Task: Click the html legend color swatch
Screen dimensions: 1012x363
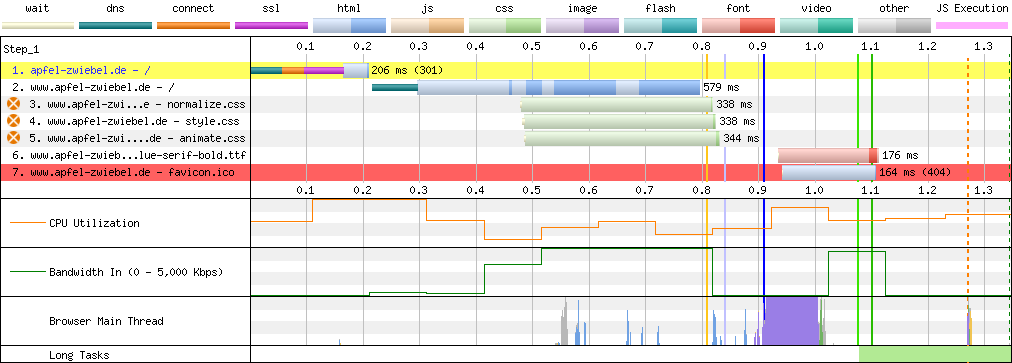Action: pyautogui.click(x=349, y=25)
